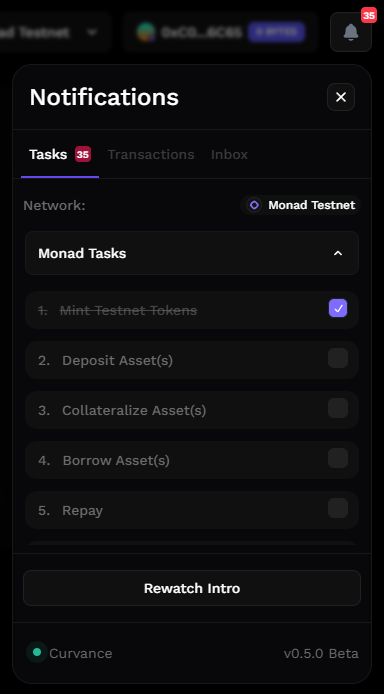This screenshot has height=694, width=384.
Task: Click the red 35 badge on bell
Action: 369,15
